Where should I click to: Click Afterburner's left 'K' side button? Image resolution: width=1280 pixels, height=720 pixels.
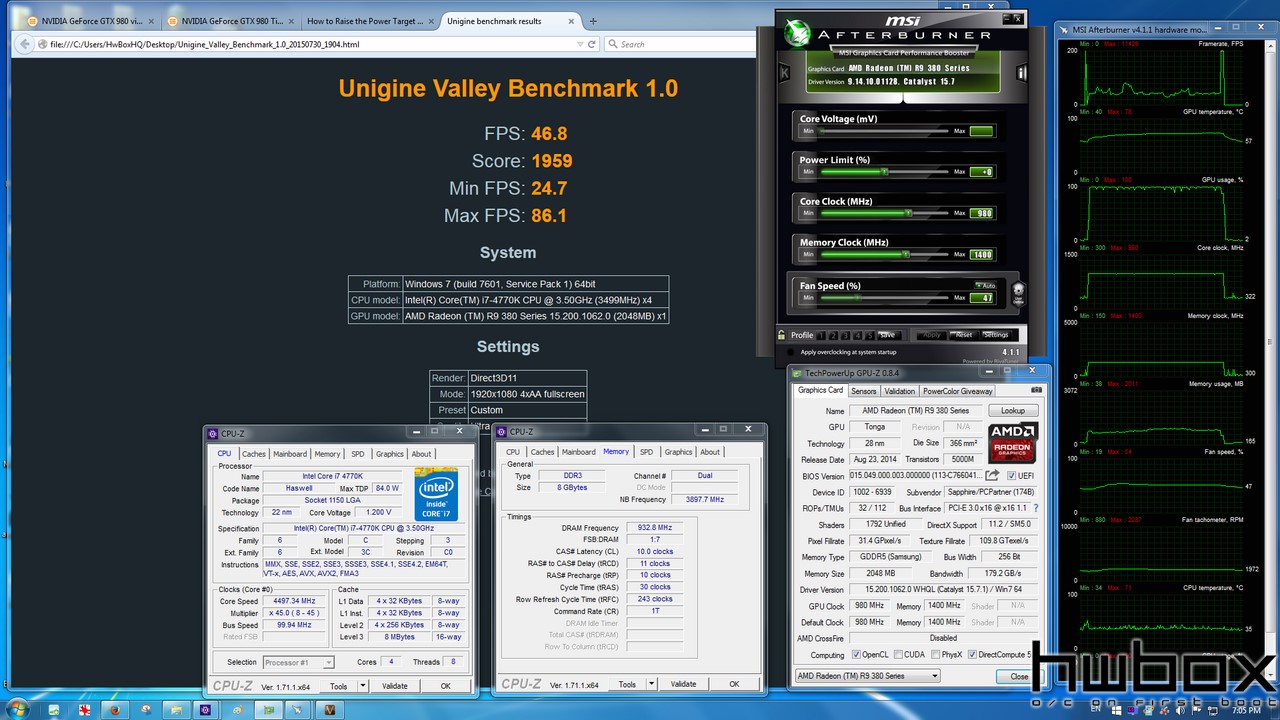click(784, 72)
